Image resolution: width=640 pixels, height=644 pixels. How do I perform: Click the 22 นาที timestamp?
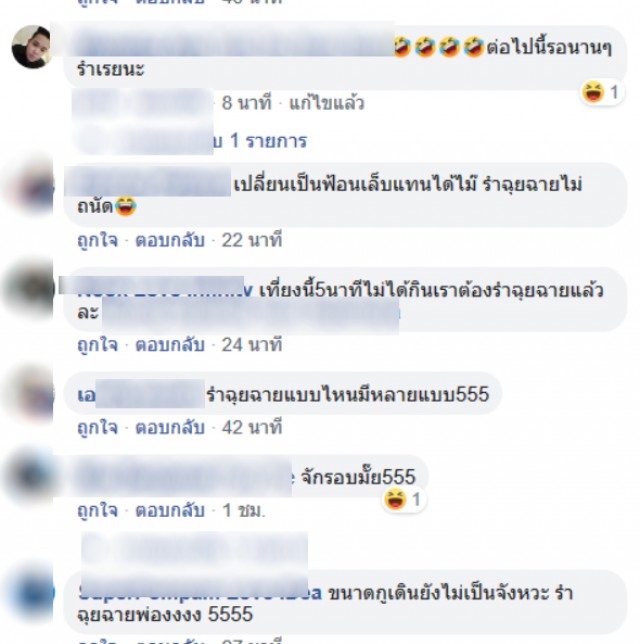point(252,240)
